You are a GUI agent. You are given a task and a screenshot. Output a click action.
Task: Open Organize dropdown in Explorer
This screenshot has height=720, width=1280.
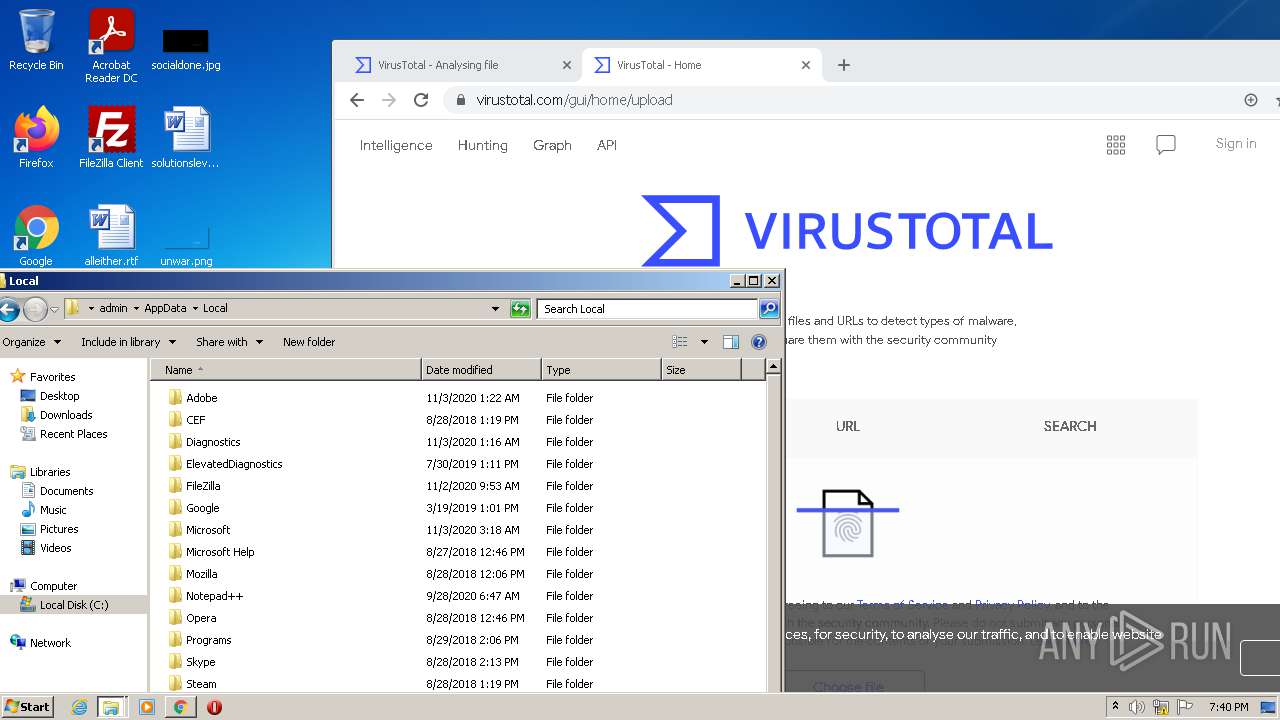coord(31,342)
